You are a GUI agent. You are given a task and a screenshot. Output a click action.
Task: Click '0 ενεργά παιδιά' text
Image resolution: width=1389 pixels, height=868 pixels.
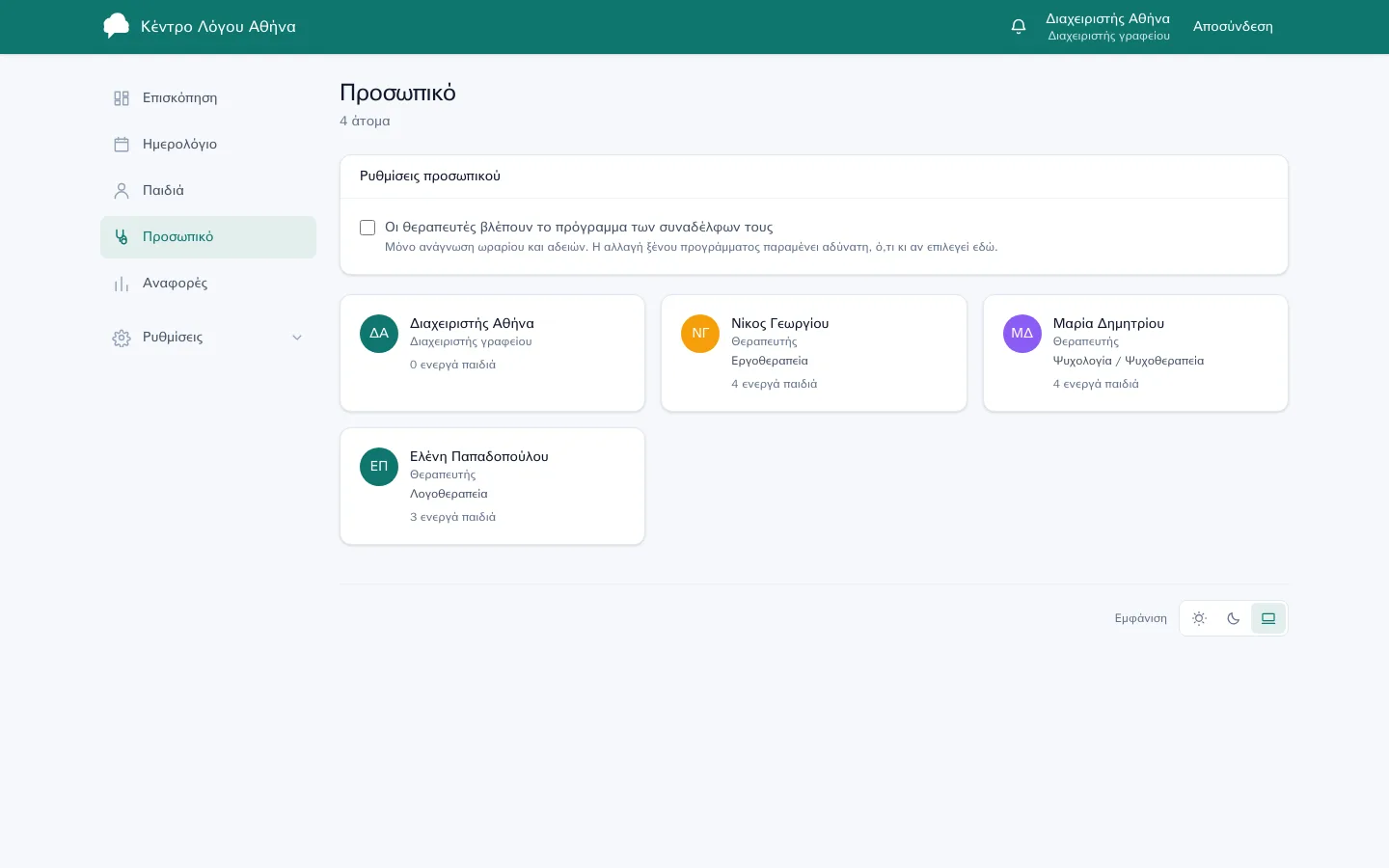click(452, 365)
